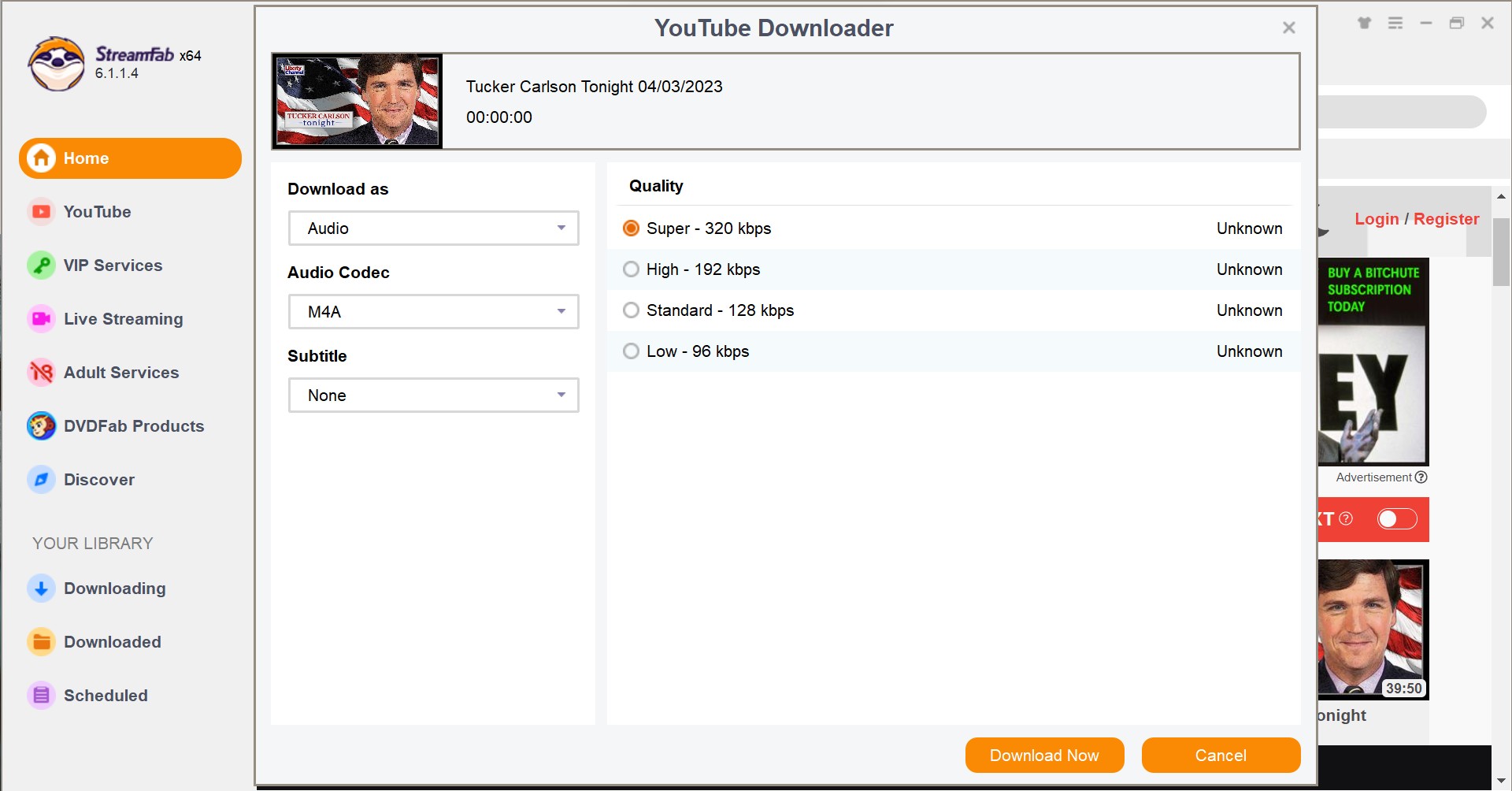The image size is (1512, 791).
Task: Click the Tucker Carlson video thumbnail in dialog
Action: [x=358, y=101]
